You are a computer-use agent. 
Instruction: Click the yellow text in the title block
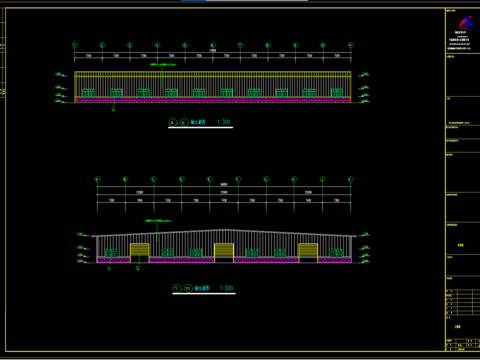click(461, 245)
